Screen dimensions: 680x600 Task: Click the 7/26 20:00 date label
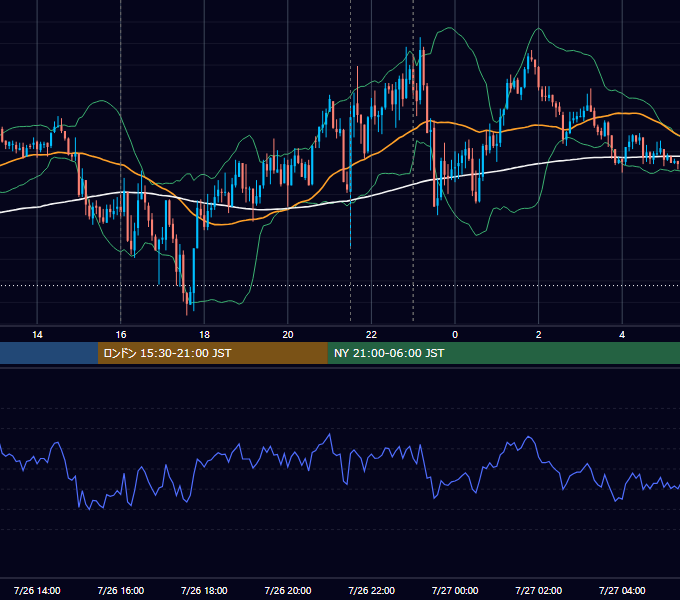point(288,590)
